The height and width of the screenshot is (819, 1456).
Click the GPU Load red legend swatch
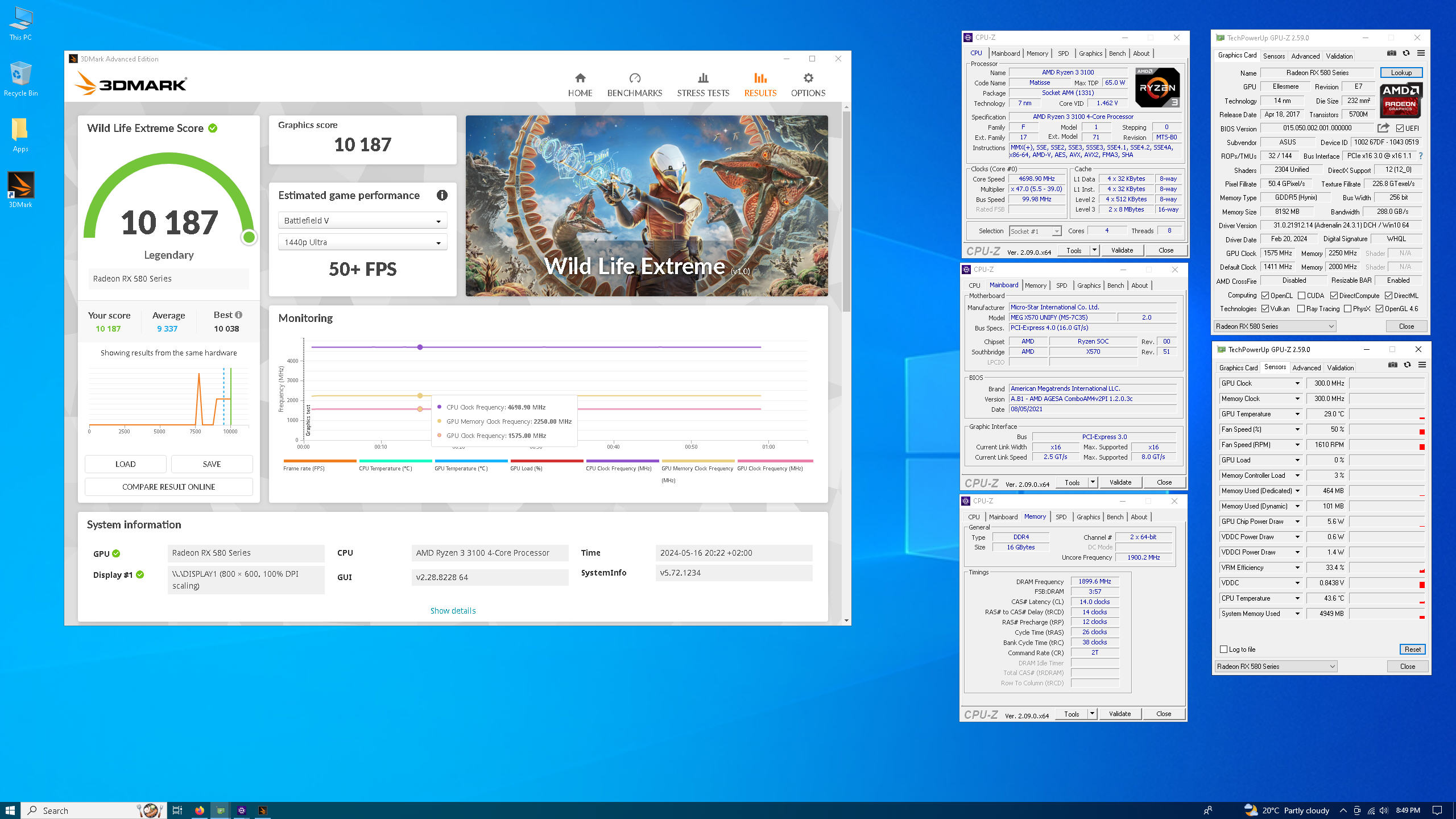click(x=547, y=461)
